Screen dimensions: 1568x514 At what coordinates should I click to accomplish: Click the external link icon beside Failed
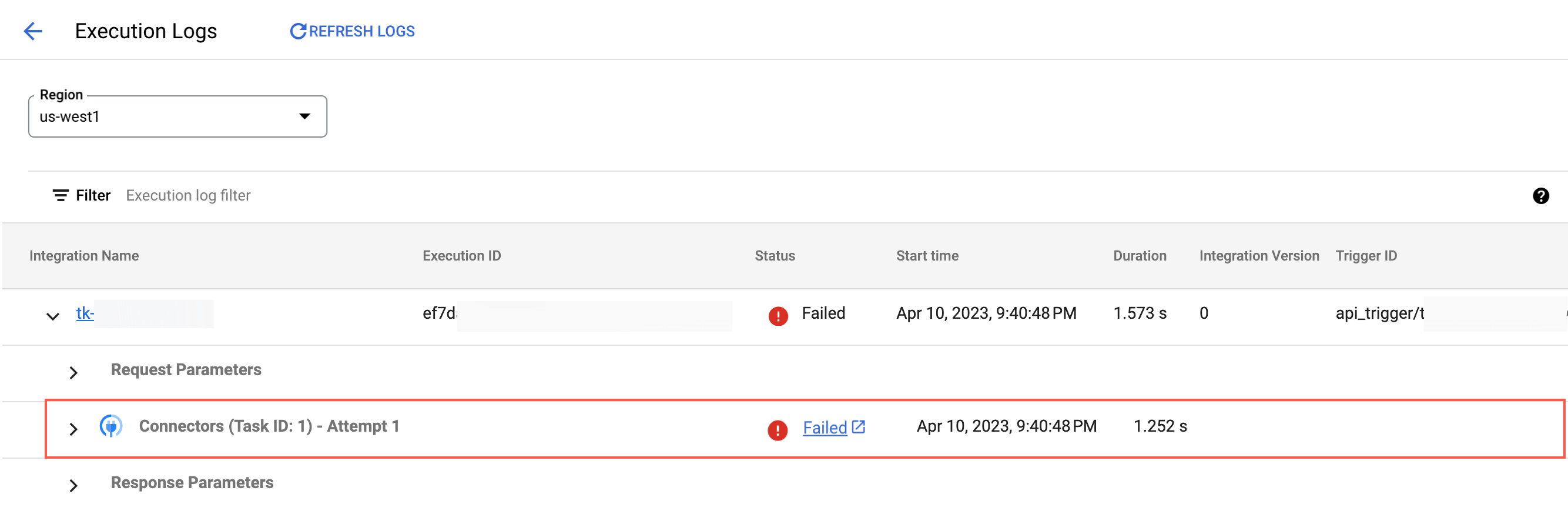pyautogui.click(x=858, y=427)
